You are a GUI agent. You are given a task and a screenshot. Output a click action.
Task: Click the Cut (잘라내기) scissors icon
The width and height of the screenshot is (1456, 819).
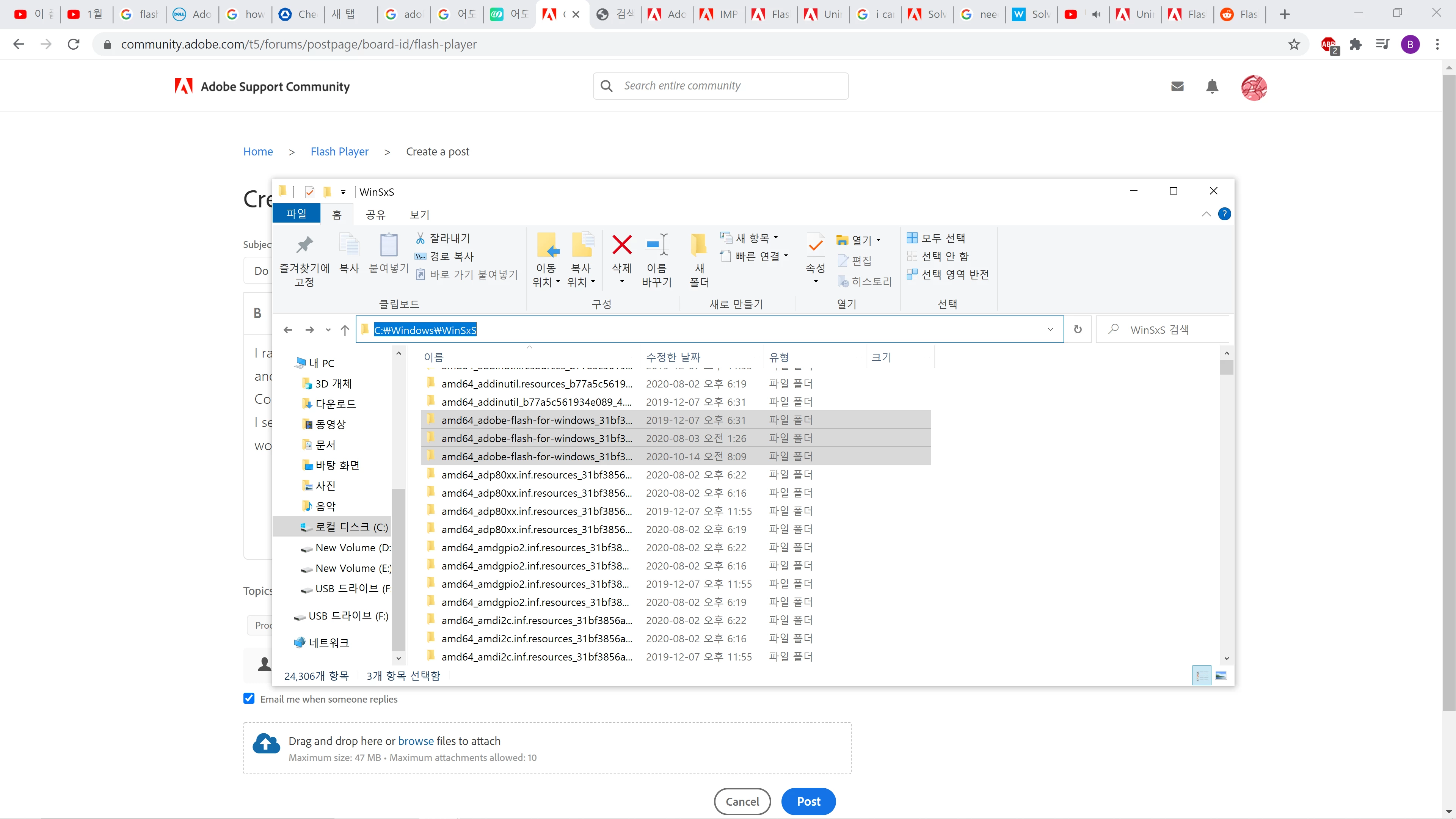tap(420, 238)
